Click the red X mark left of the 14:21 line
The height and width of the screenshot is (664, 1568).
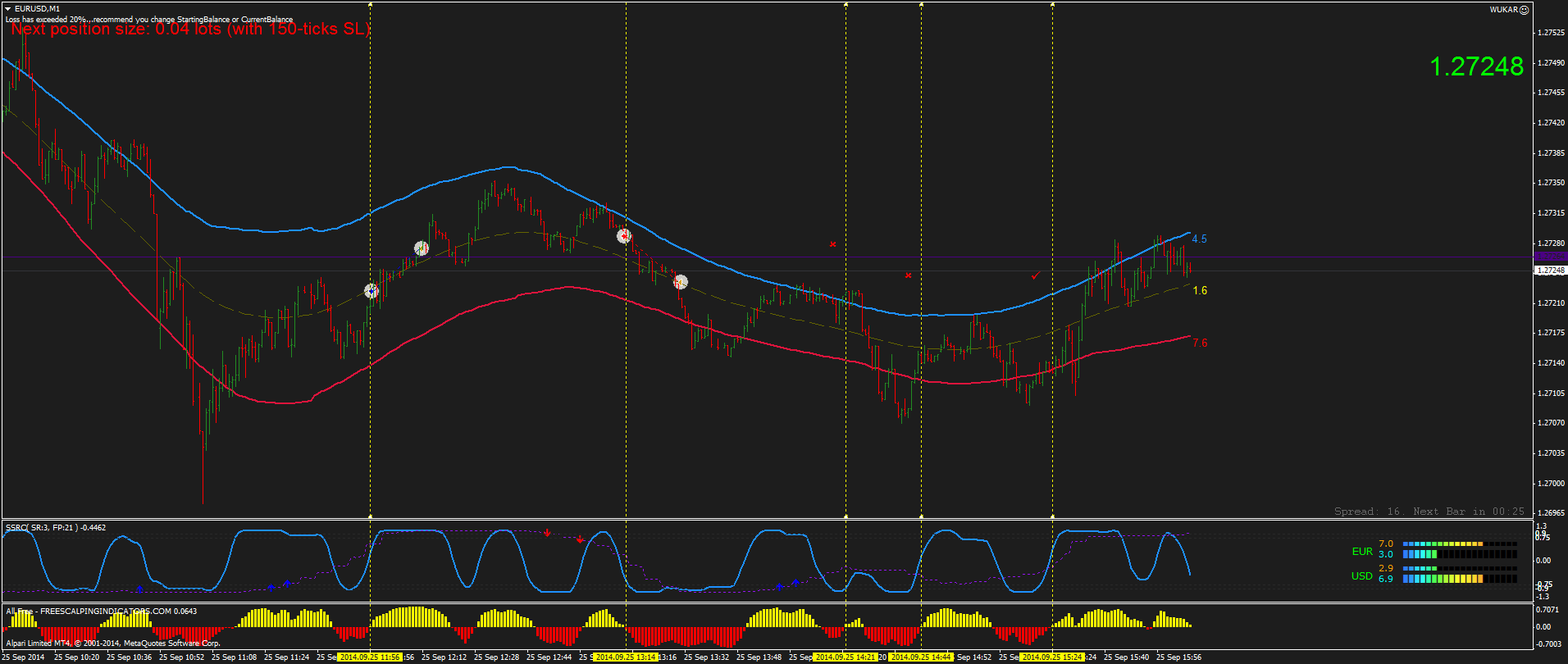click(x=832, y=244)
